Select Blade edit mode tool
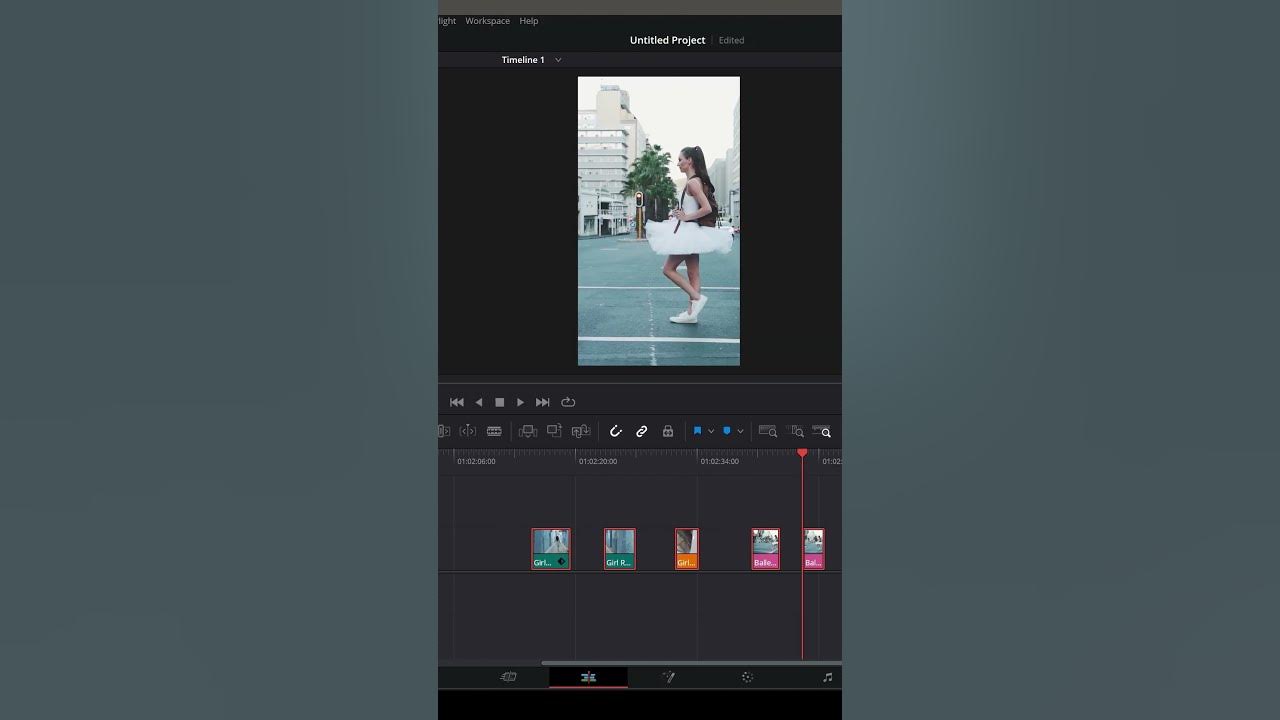This screenshot has height=720, width=1280. (x=494, y=431)
